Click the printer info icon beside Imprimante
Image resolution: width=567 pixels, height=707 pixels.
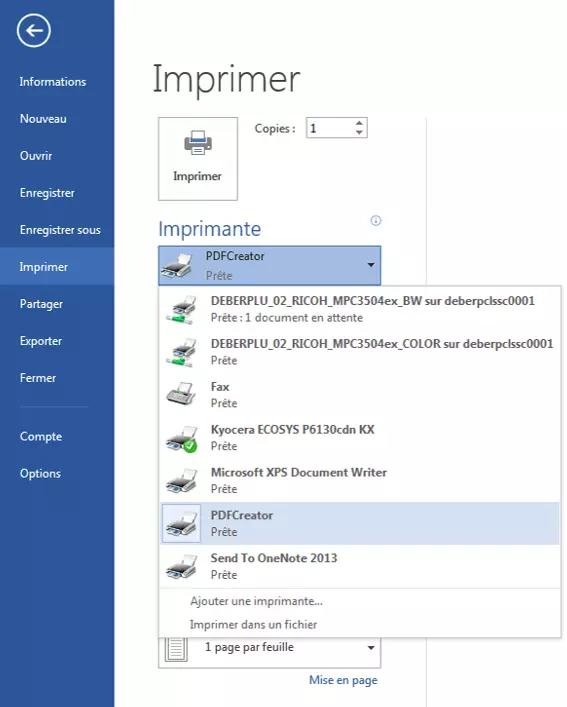tap(375, 220)
